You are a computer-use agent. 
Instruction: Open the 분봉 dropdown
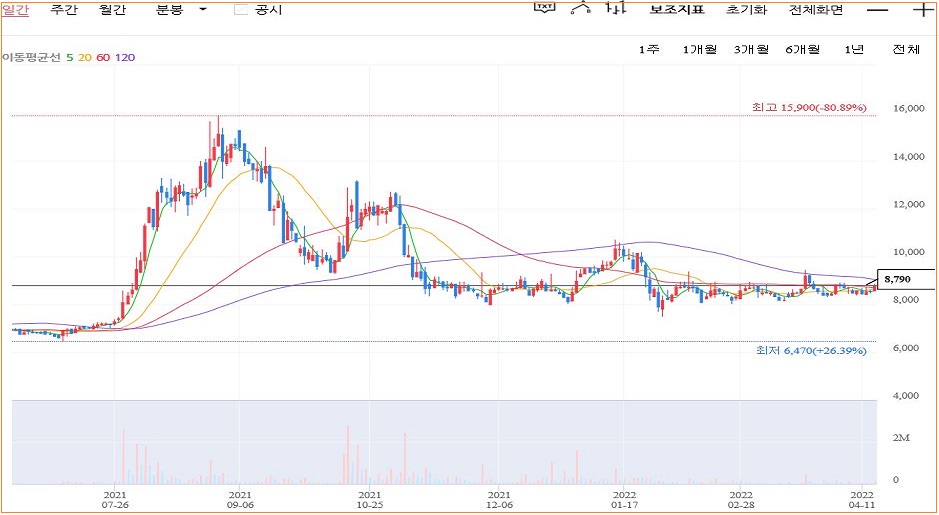coord(182,10)
